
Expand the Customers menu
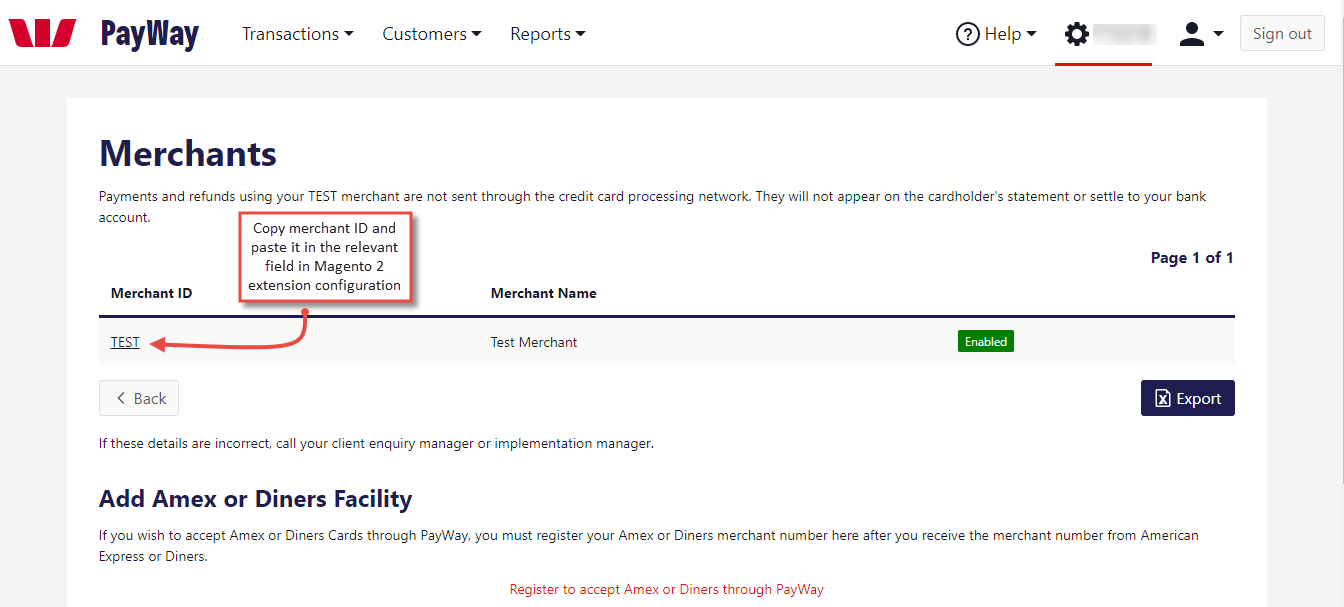(x=432, y=34)
